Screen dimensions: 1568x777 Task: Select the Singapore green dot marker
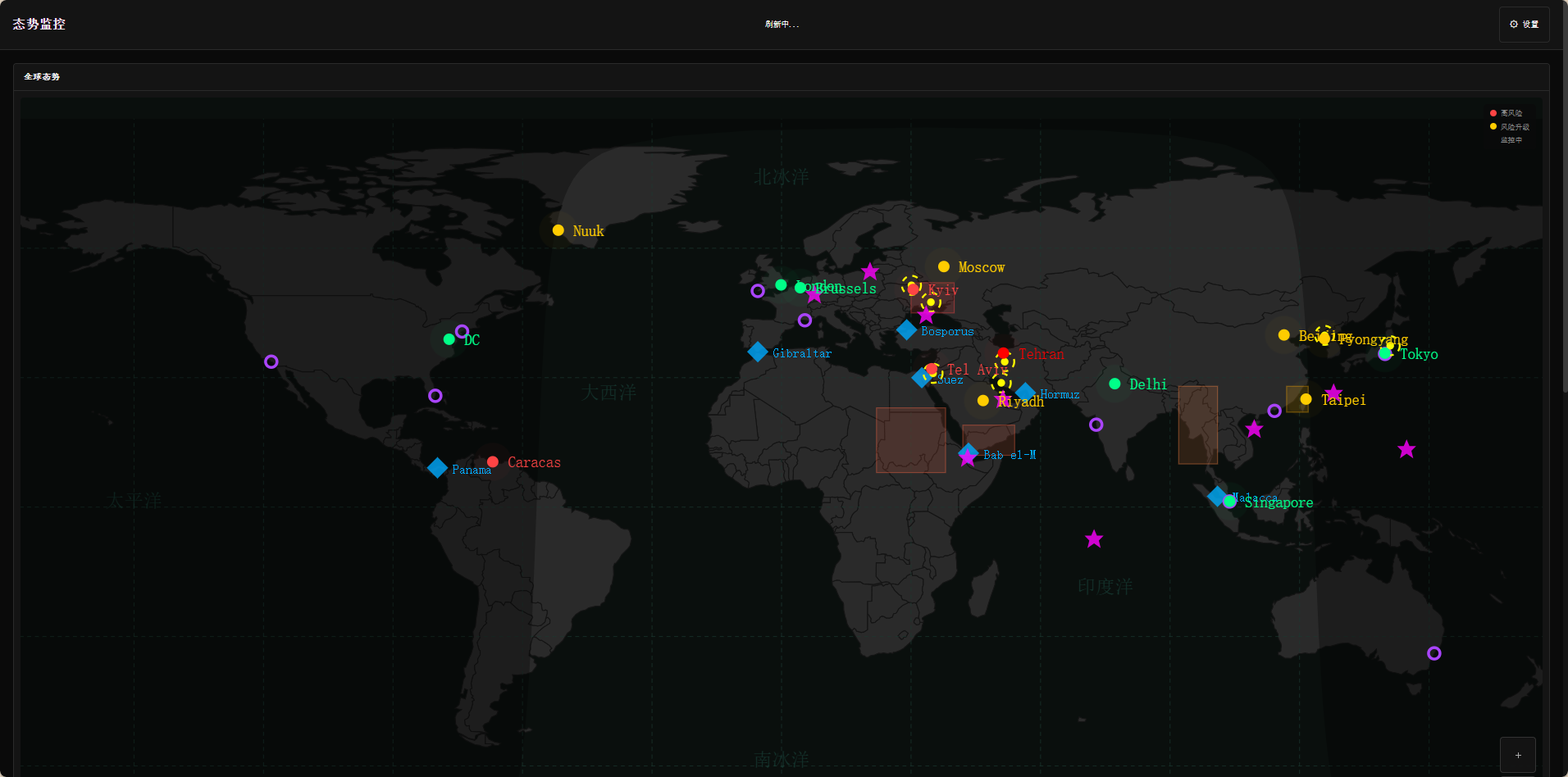1229,502
